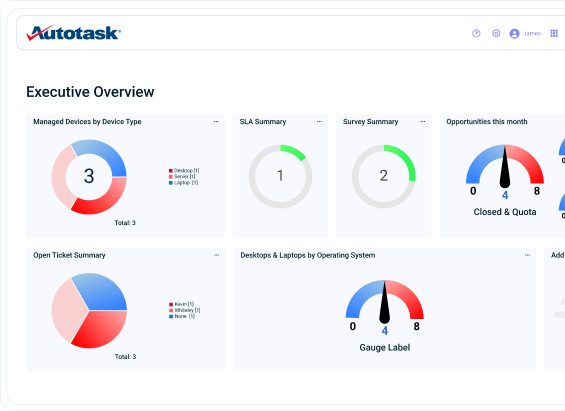
Task: Click the user avatar icon beside James
Action: [514, 33]
